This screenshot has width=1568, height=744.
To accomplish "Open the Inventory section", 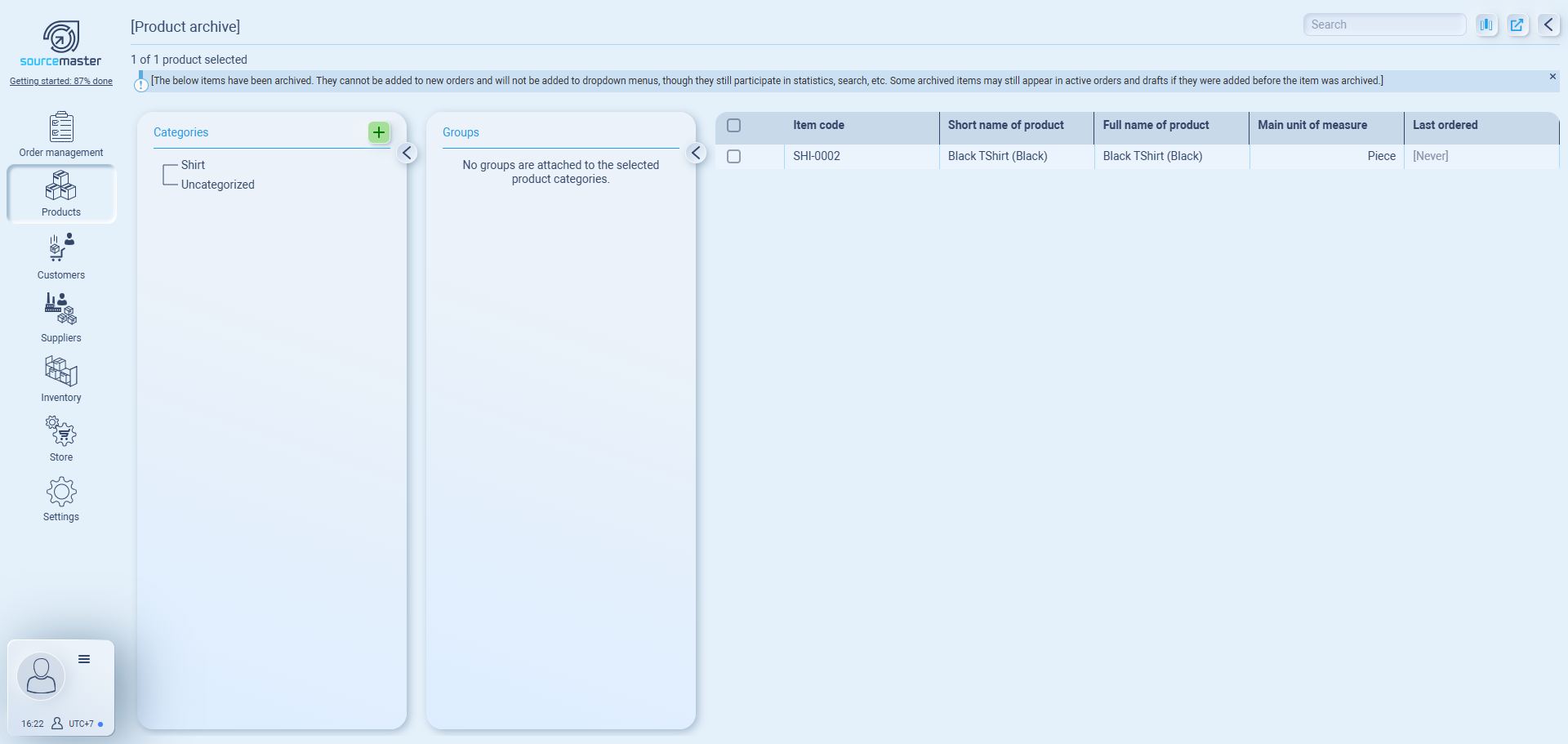I will [61, 379].
